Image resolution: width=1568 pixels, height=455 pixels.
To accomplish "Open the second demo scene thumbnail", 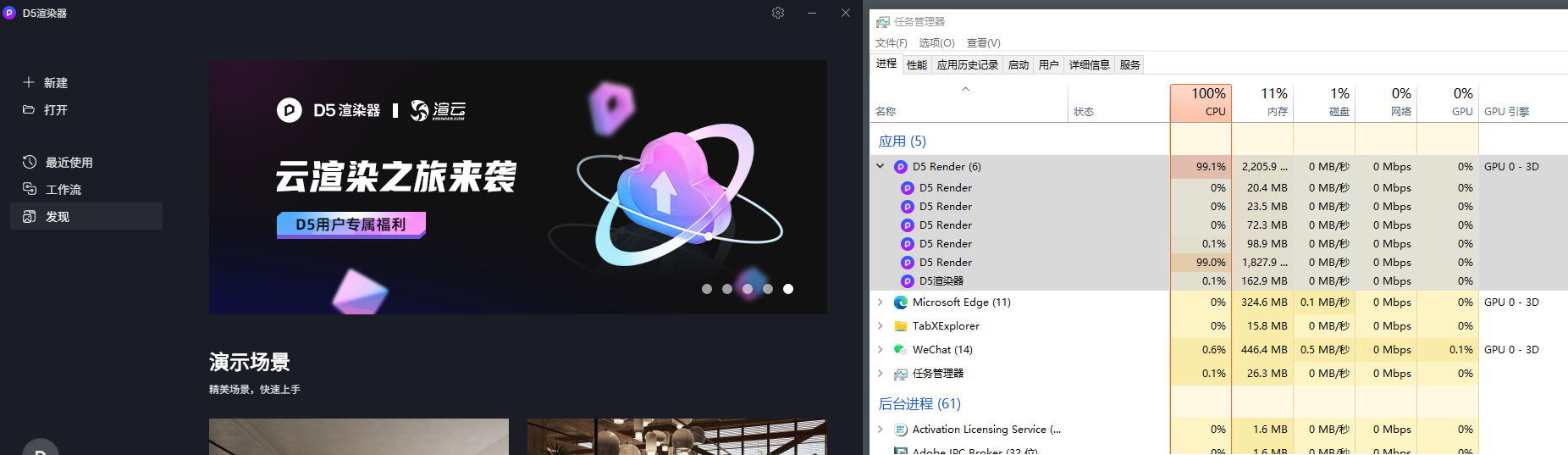I will (x=676, y=436).
